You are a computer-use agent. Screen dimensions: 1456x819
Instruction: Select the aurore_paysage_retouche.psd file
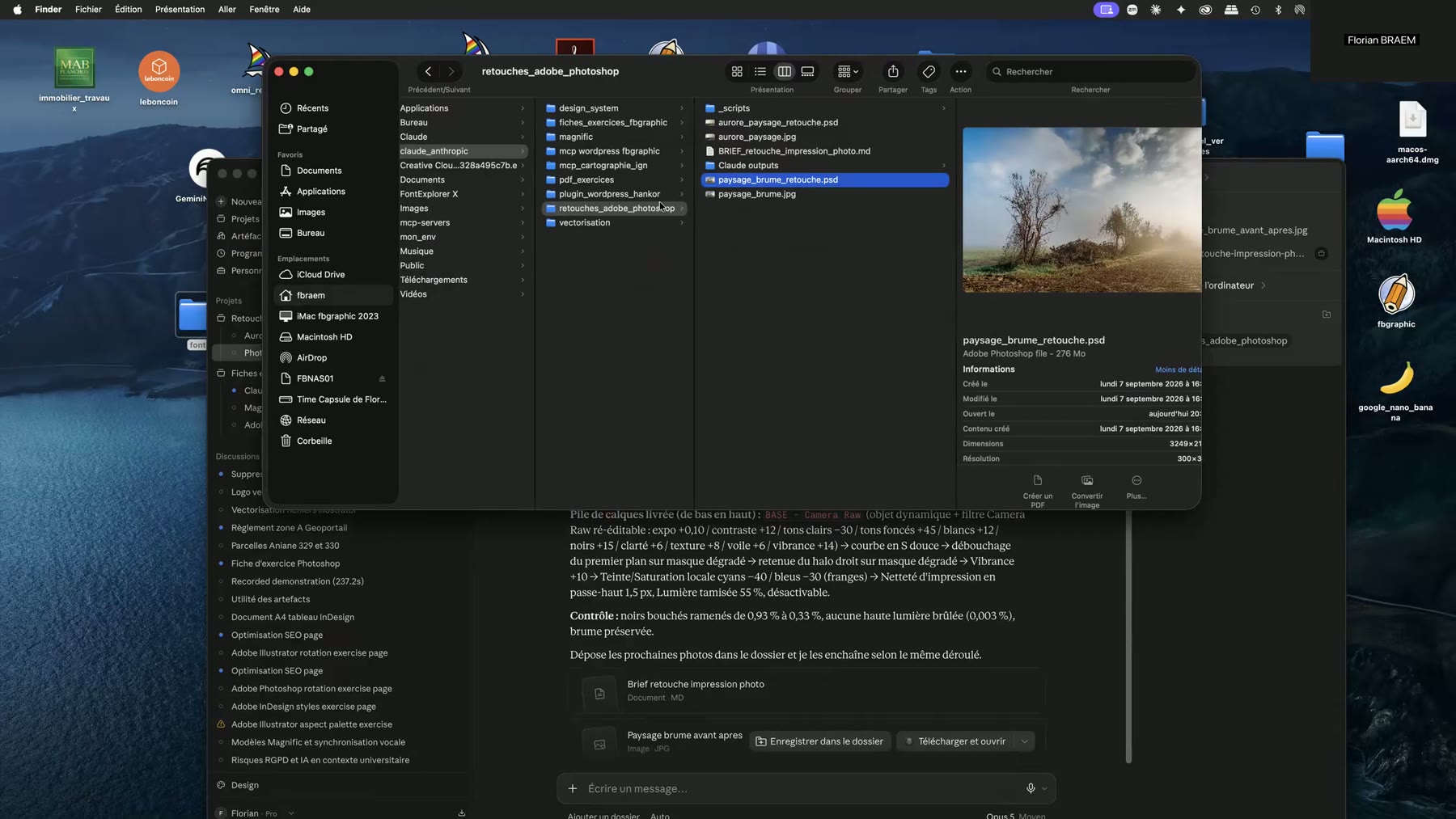click(824, 123)
